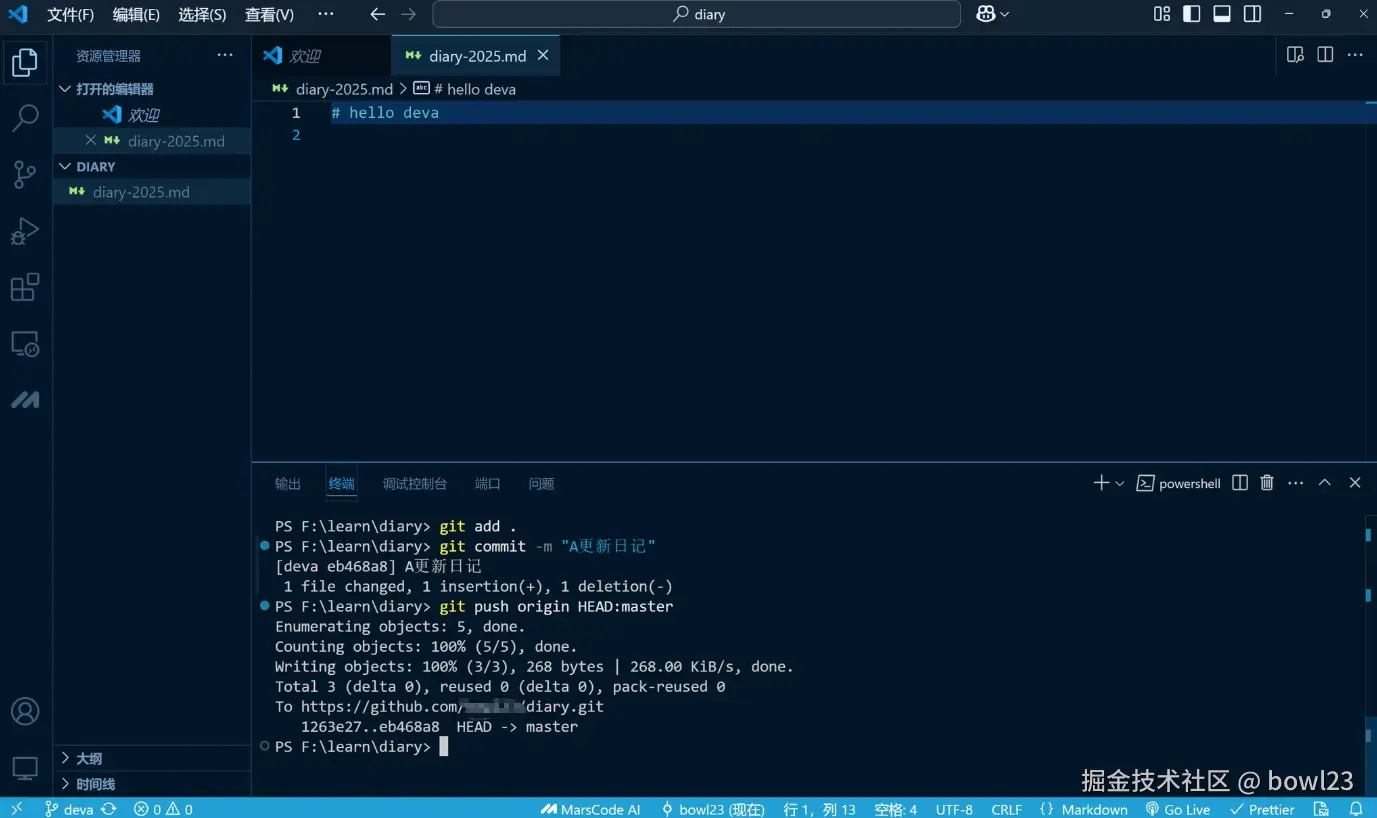
Task: Open remote window button in status bar
Action: 17,808
